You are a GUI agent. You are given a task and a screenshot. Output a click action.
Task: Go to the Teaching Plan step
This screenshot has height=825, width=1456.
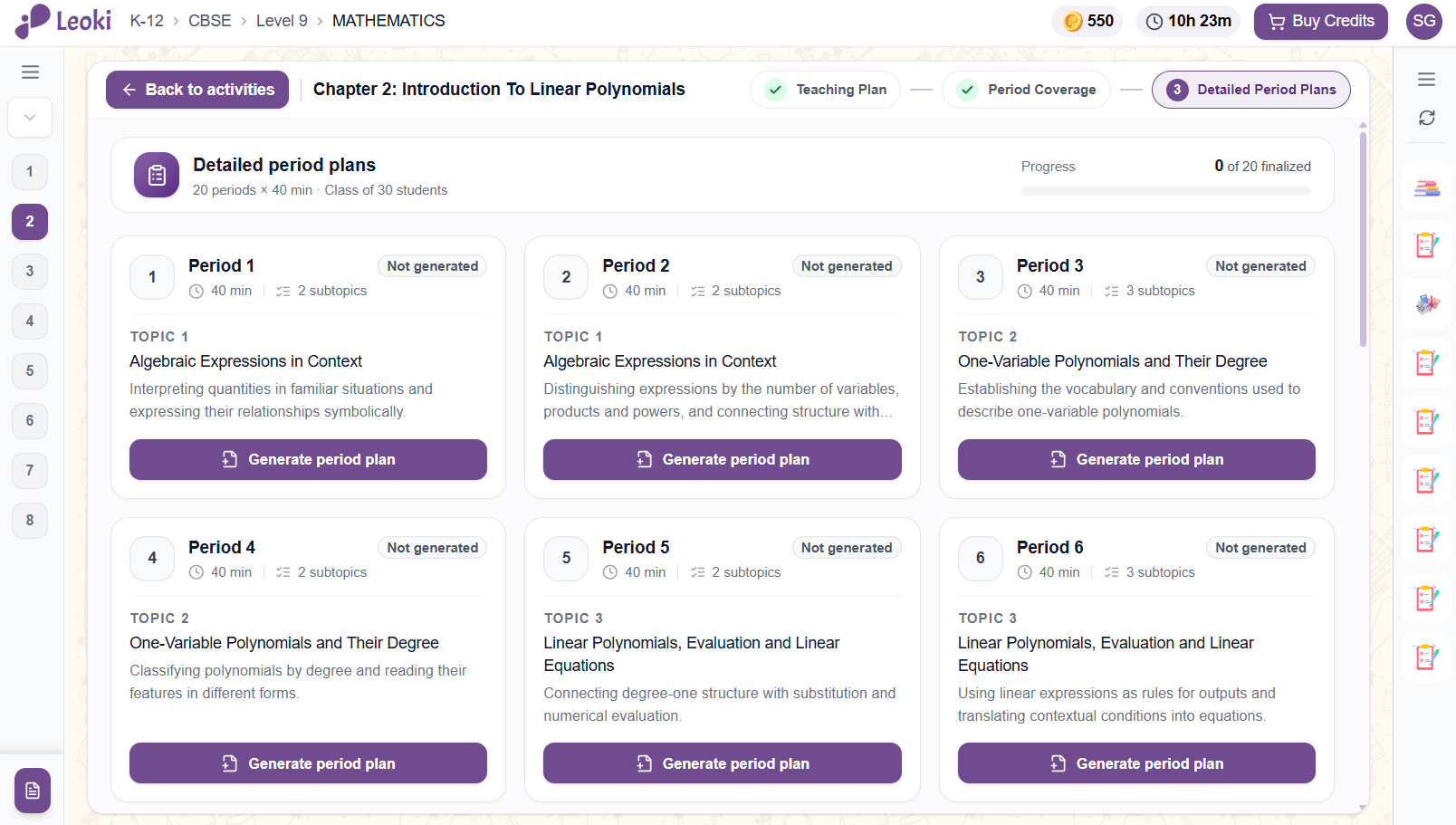click(x=825, y=90)
